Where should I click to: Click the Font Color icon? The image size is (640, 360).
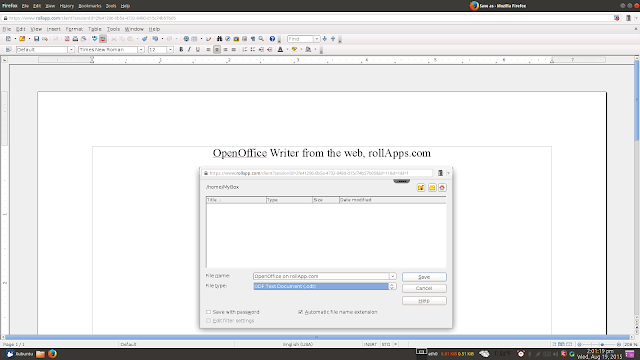point(280,49)
